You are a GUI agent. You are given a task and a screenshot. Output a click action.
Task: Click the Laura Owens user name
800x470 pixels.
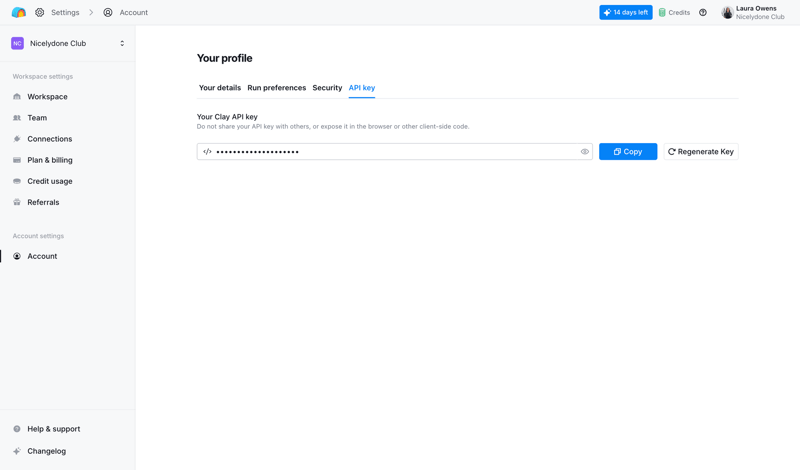756,8
